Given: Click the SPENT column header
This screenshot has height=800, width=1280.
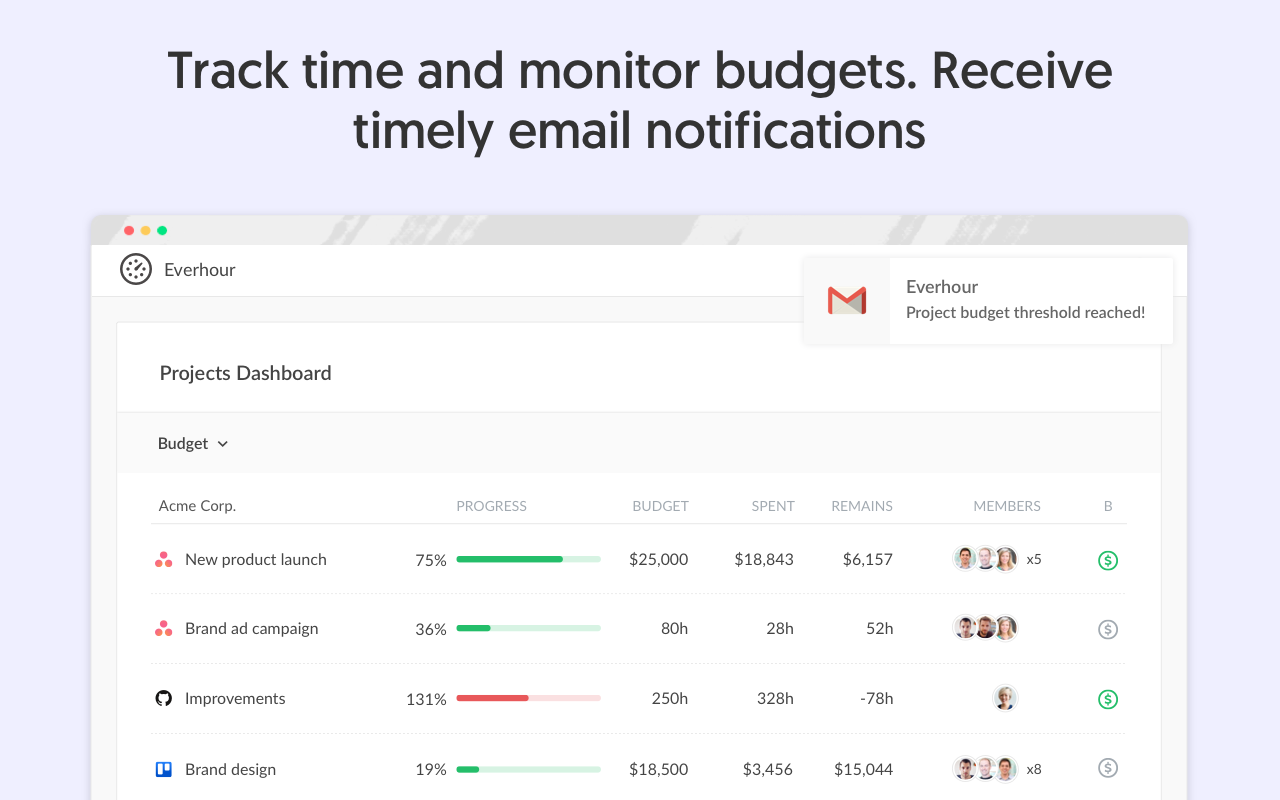Looking at the screenshot, I should point(773,506).
